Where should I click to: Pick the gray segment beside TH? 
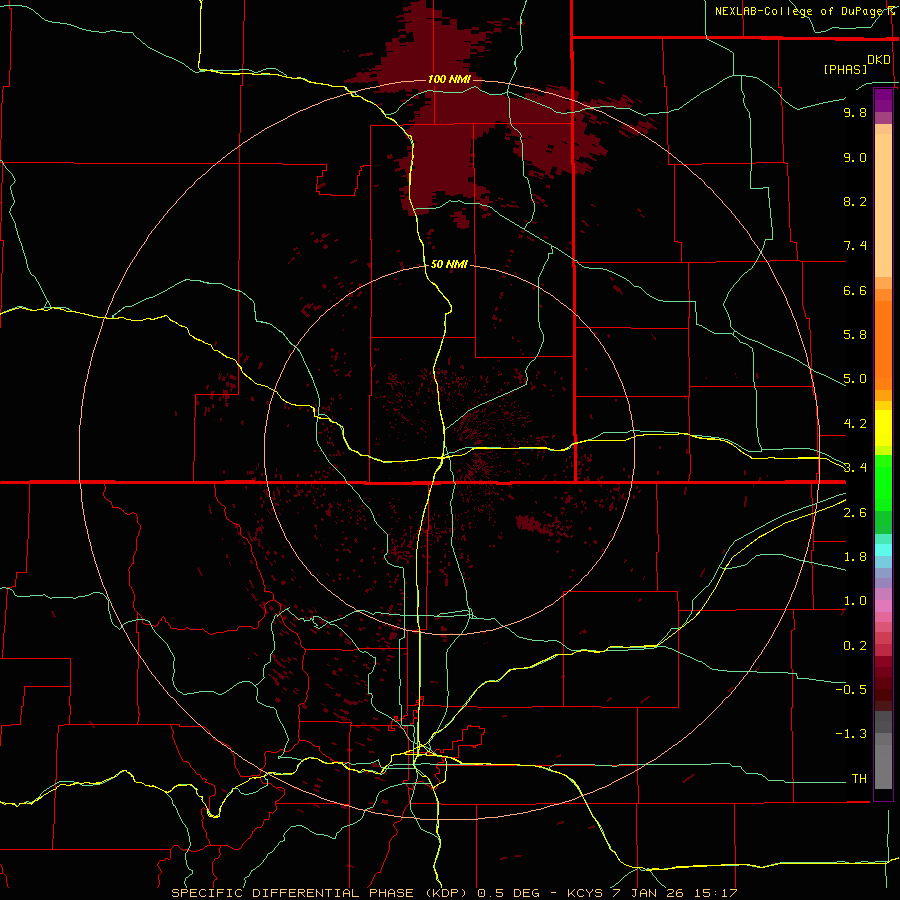tap(883, 766)
